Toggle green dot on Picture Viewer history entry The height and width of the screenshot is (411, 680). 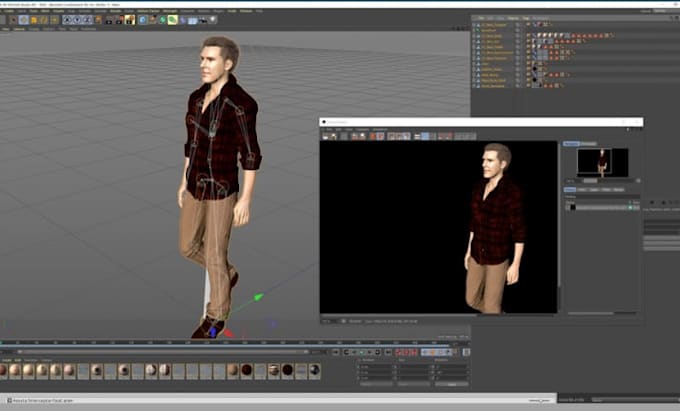[630, 208]
